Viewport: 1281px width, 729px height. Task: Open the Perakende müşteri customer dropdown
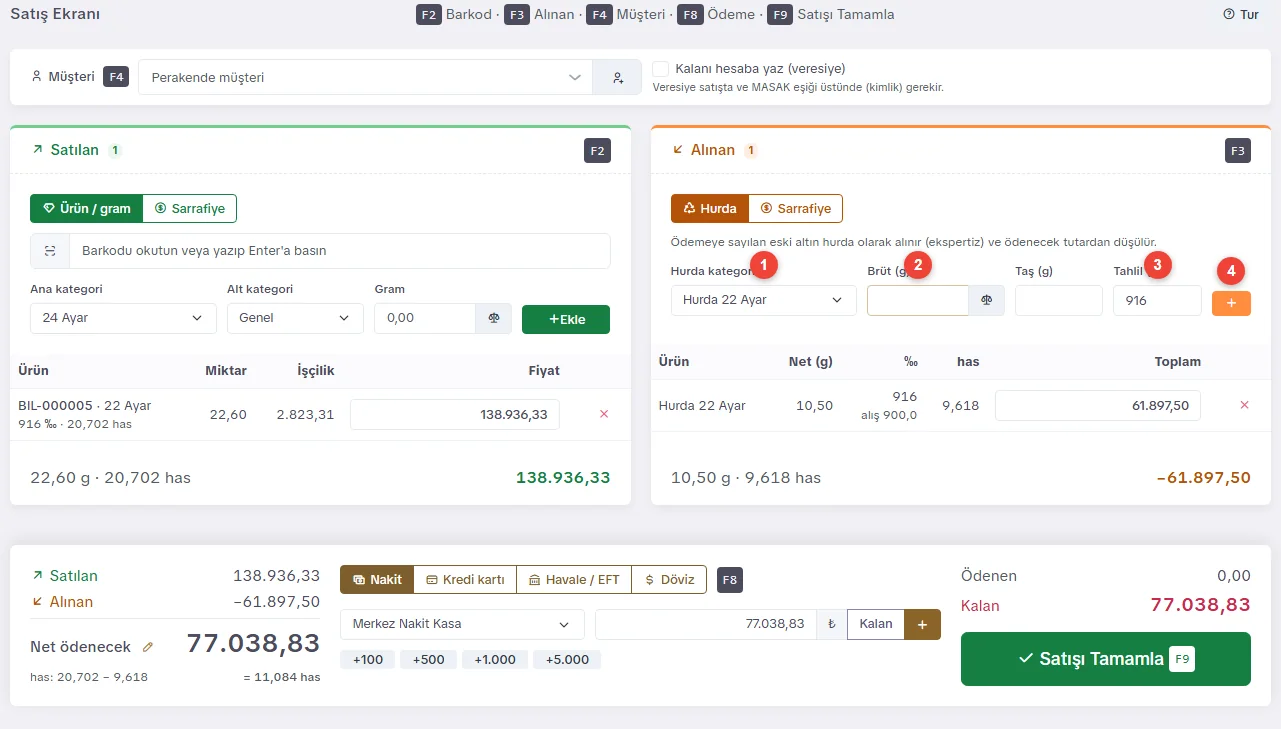click(365, 77)
